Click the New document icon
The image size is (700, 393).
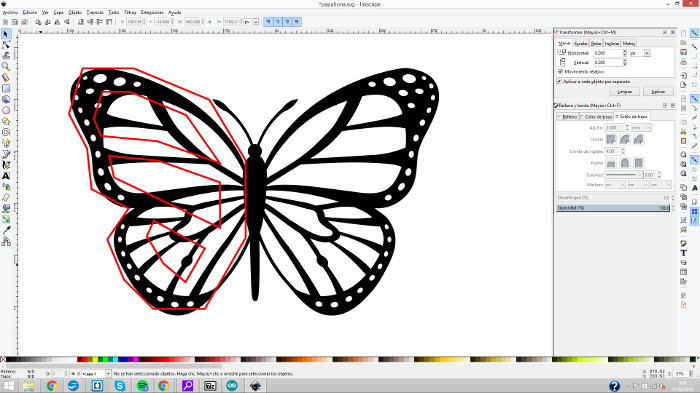[683, 33]
